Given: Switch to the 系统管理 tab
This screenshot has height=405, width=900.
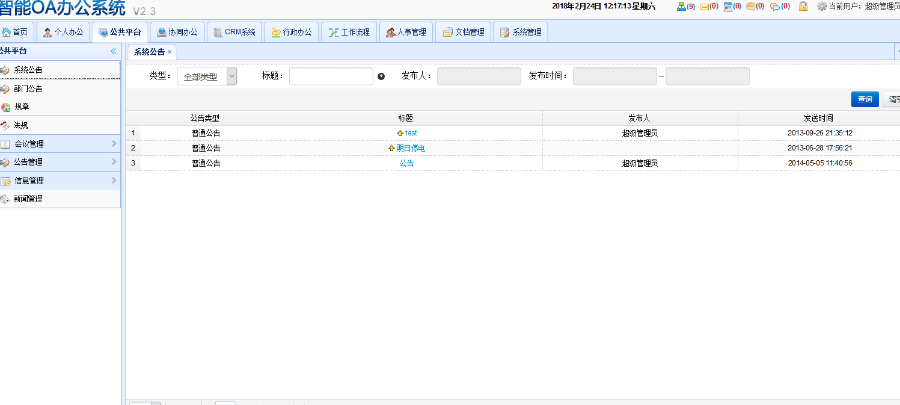Looking at the screenshot, I should [520, 32].
